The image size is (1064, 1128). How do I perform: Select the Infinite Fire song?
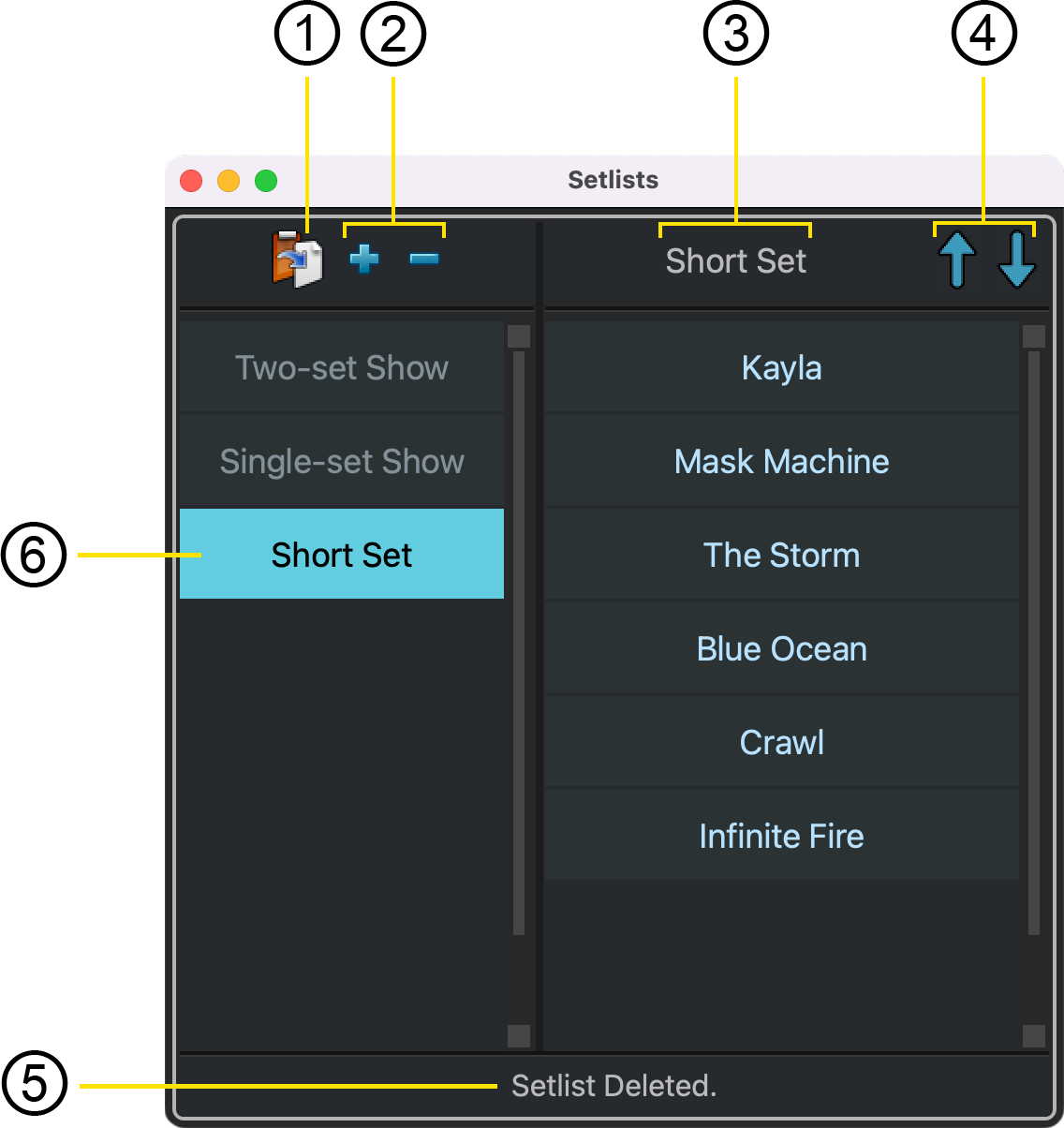point(781,836)
